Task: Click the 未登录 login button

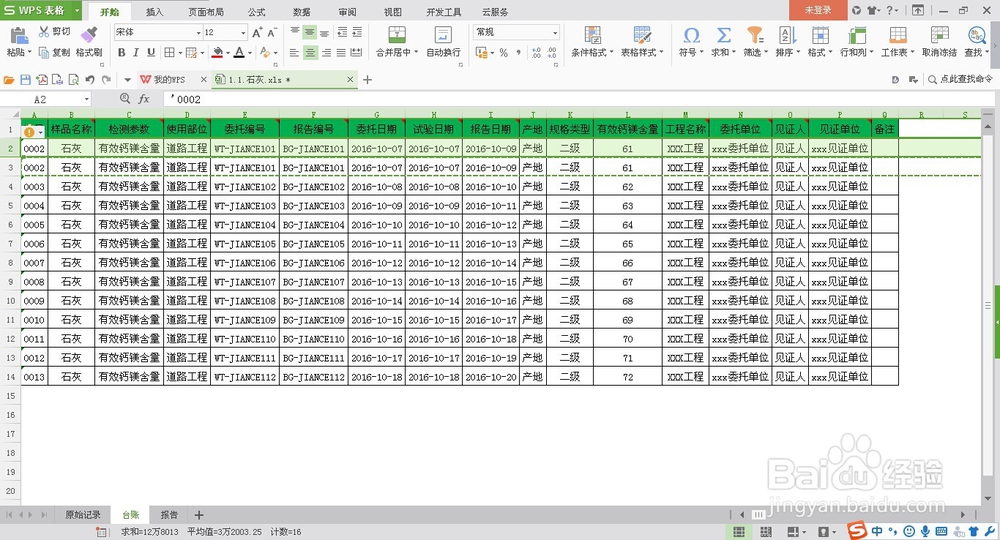Action: point(818,10)
